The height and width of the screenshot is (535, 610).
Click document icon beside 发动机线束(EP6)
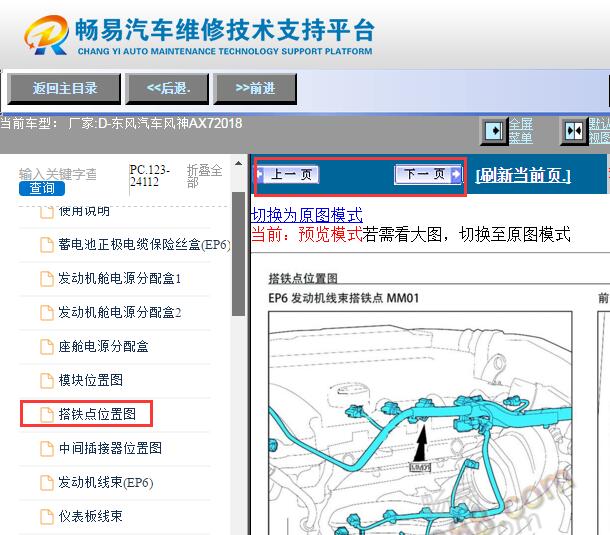47,483
